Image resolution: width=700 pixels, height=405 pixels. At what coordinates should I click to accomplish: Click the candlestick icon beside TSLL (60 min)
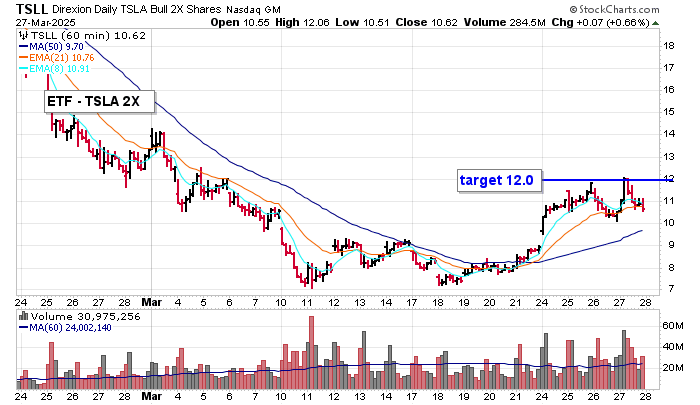click(x=24, y=36)
